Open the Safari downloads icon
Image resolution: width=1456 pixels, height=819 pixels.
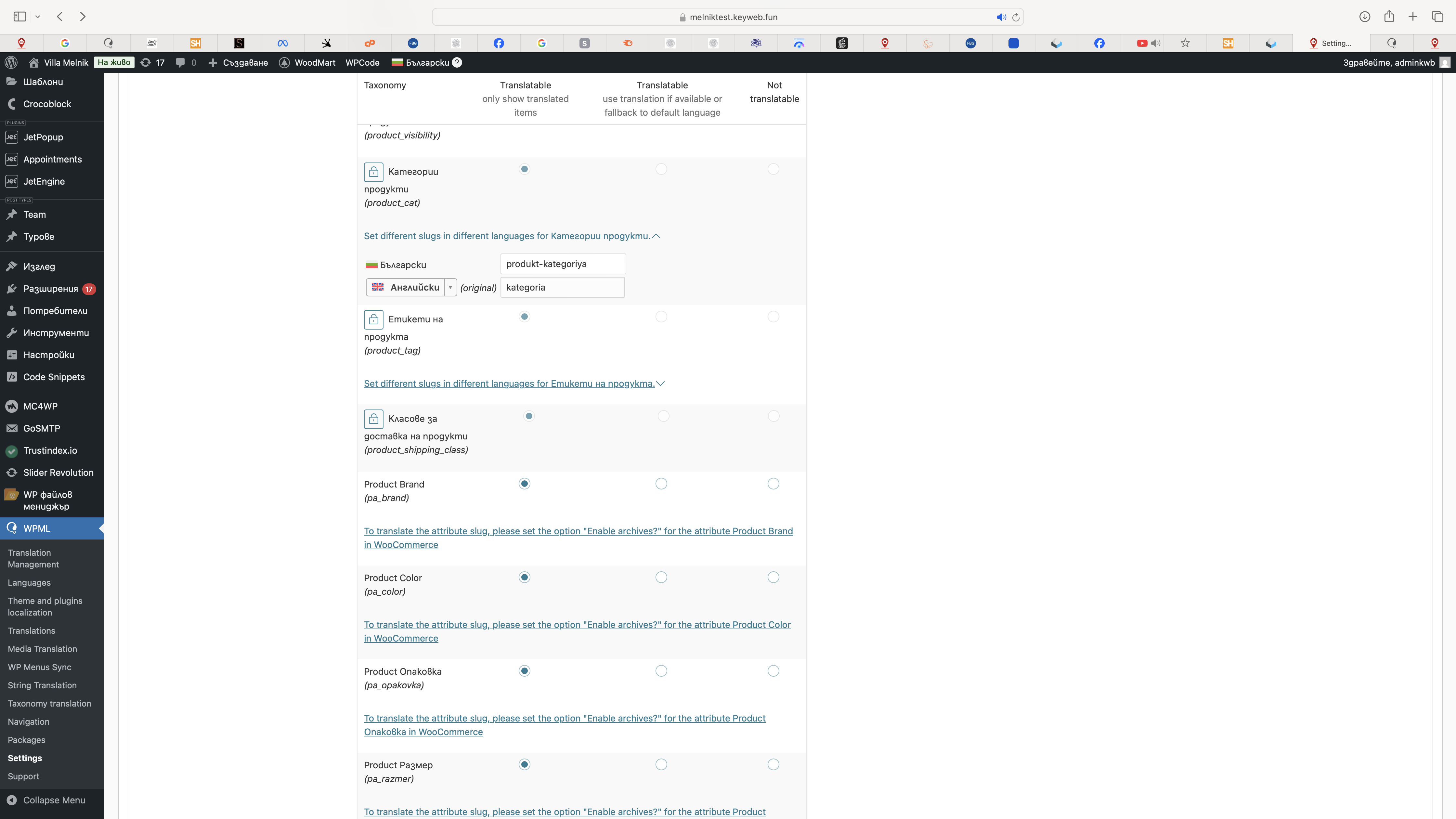[1365, 17]
